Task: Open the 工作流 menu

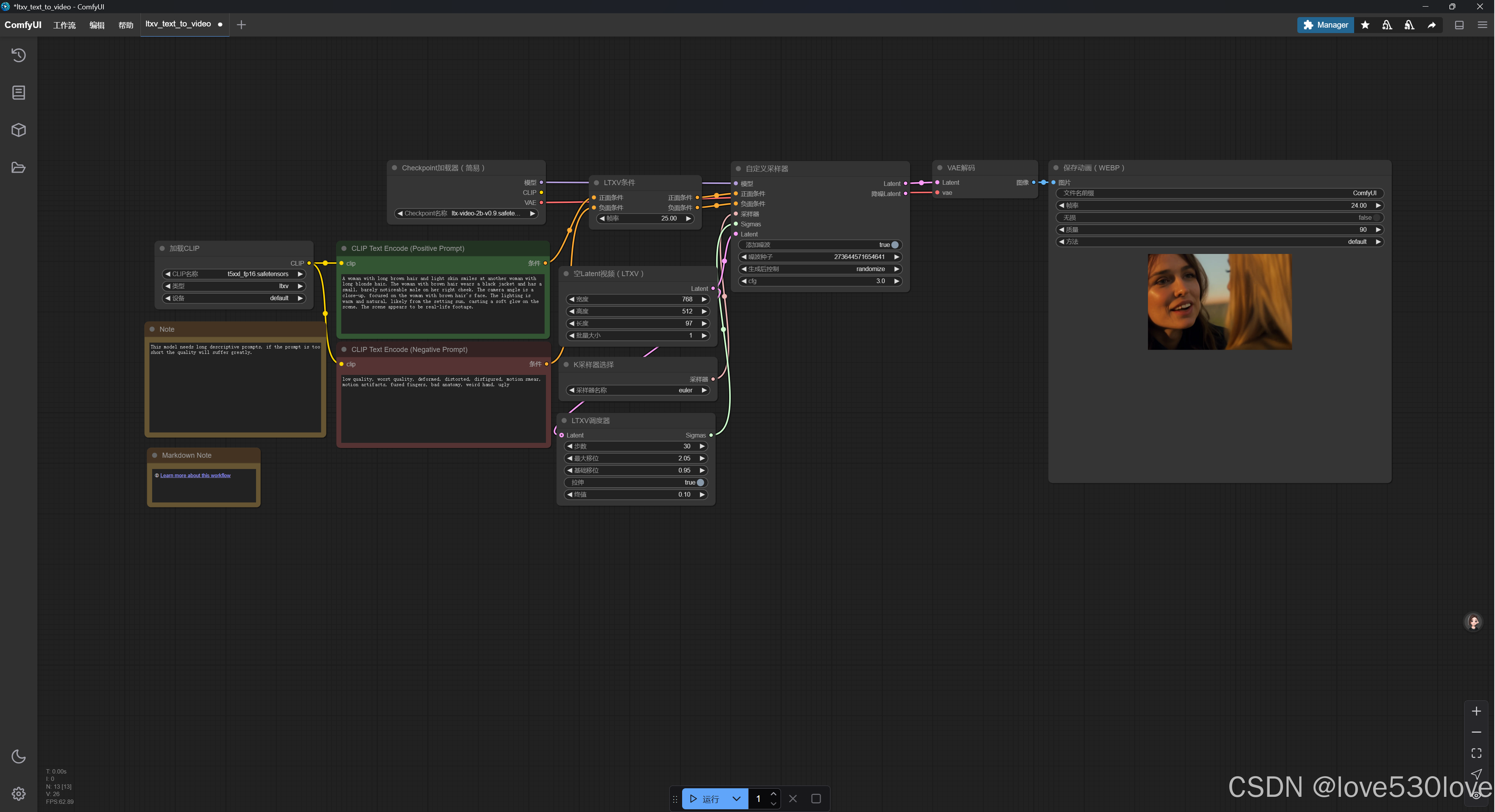Action: pos(65,25)
